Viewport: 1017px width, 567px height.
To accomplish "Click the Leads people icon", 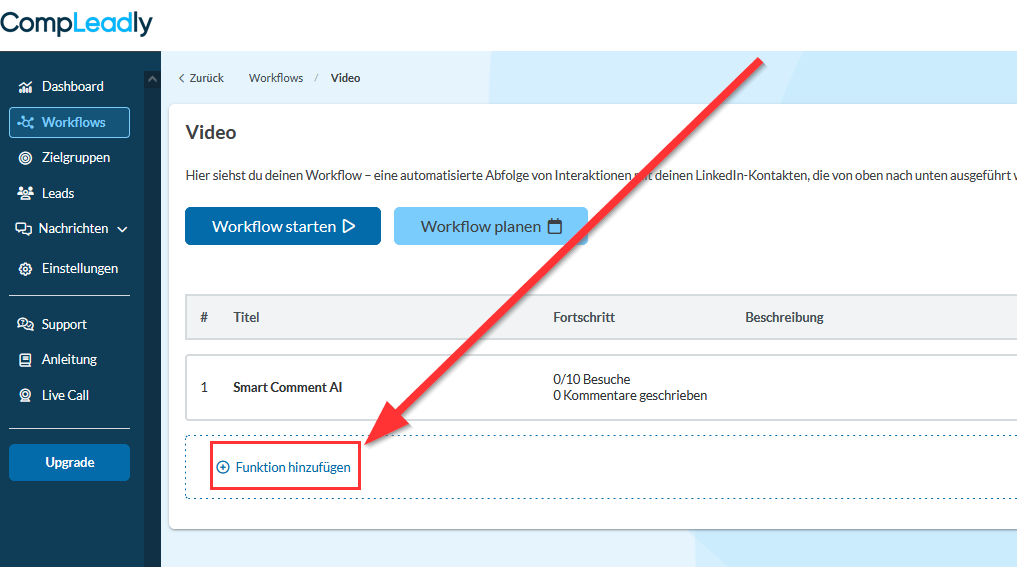I will tap(26, 193).
